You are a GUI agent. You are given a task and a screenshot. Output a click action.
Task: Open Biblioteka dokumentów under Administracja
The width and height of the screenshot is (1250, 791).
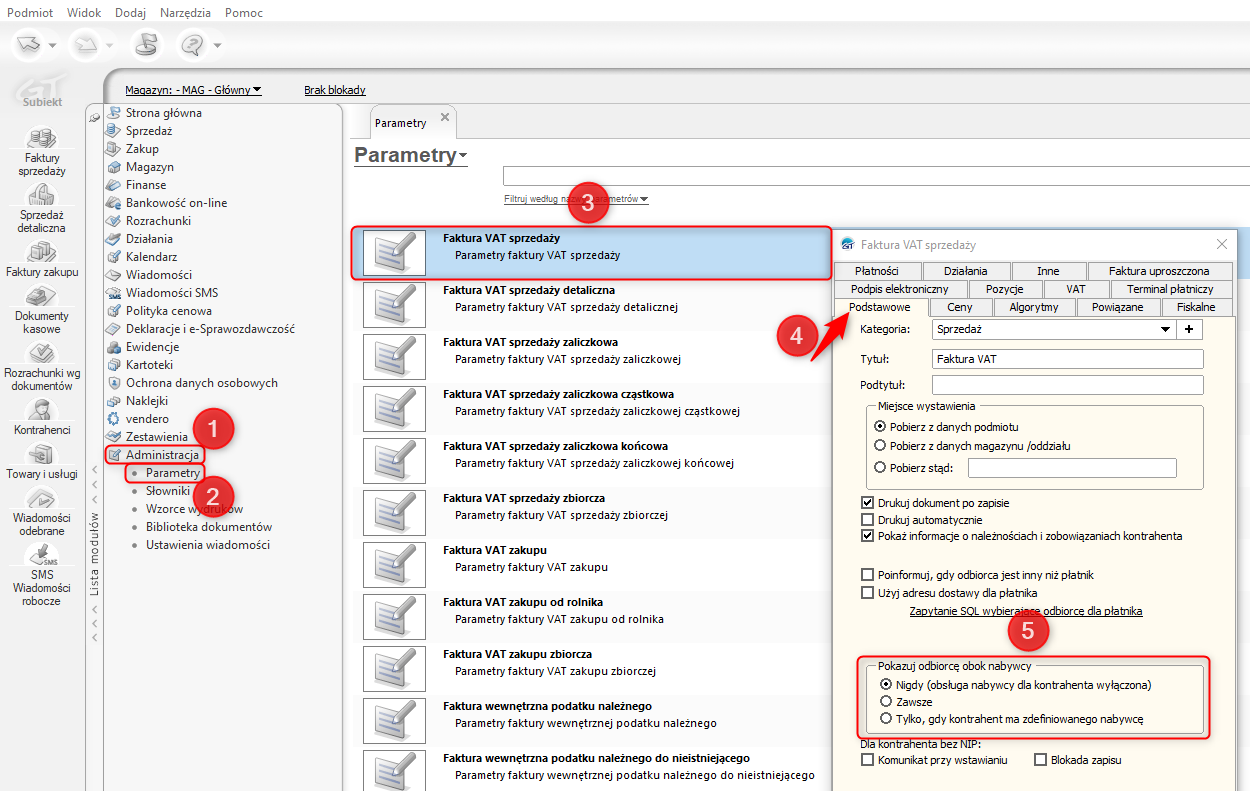209,527
